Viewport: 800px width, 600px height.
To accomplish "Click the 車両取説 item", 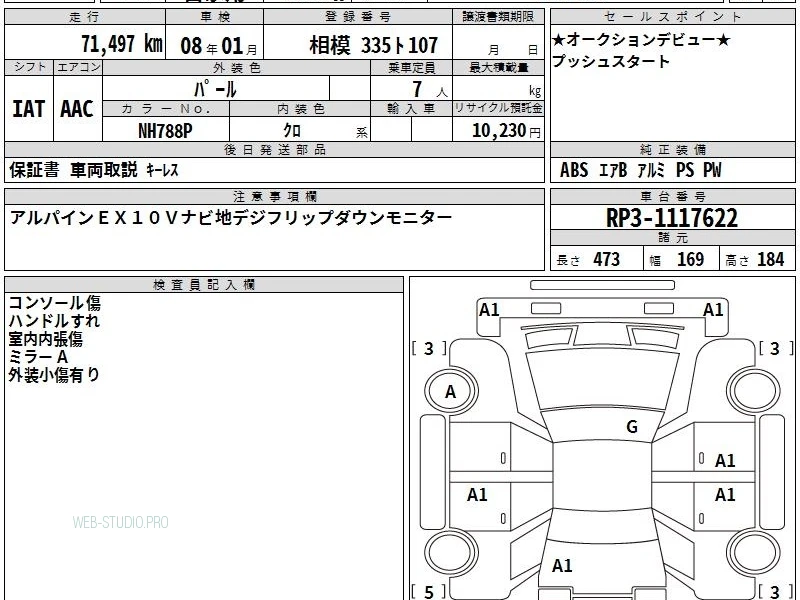I will coord(104,169).
